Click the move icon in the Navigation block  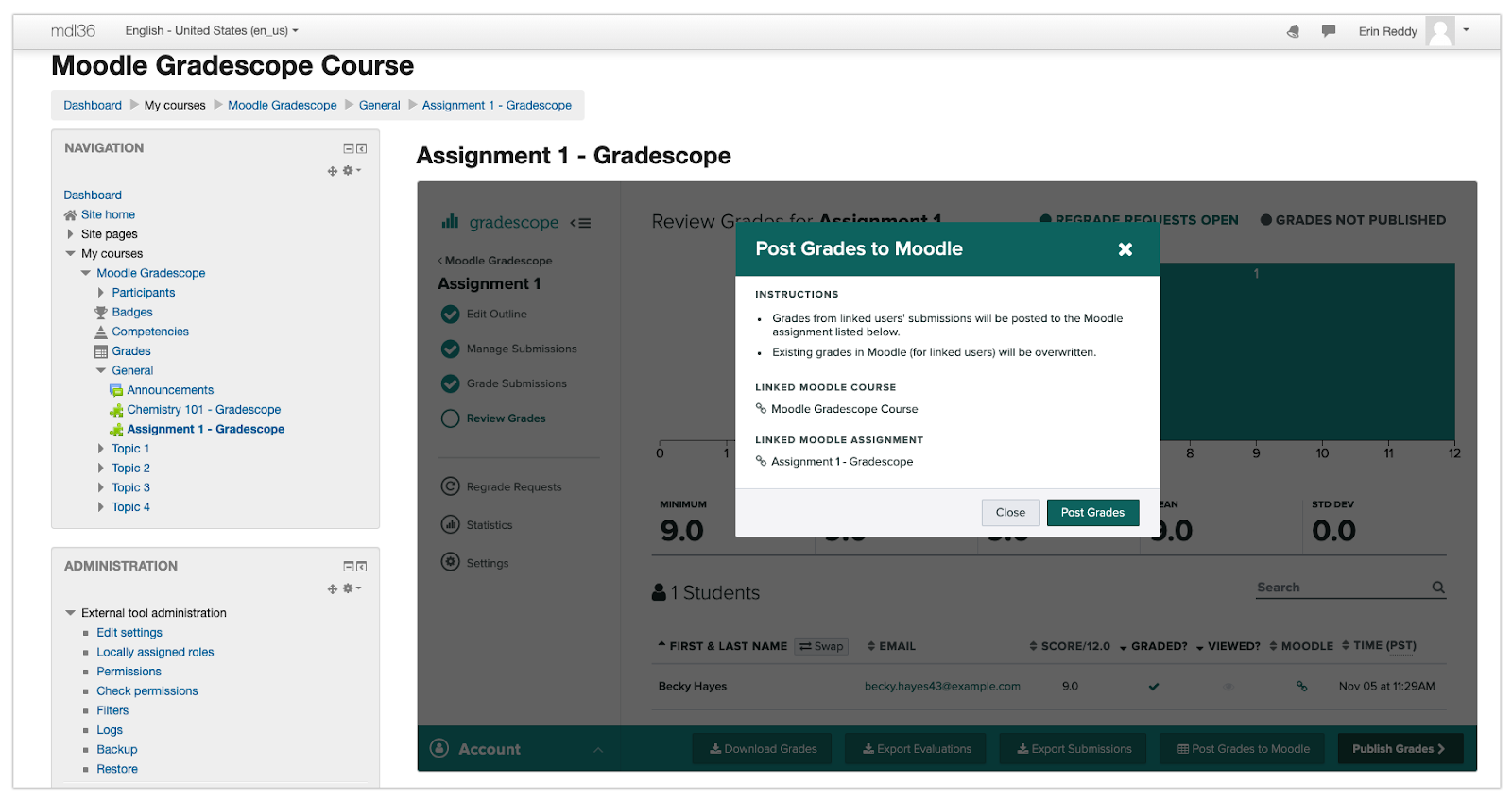pos(332,171)
